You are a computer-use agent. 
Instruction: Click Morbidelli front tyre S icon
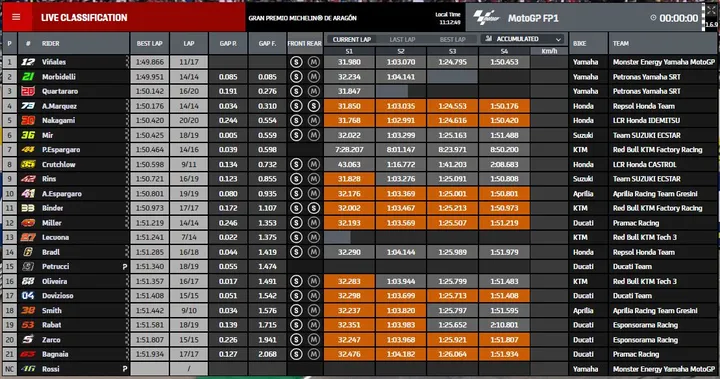pyautogui.click(x=296, y=77)
